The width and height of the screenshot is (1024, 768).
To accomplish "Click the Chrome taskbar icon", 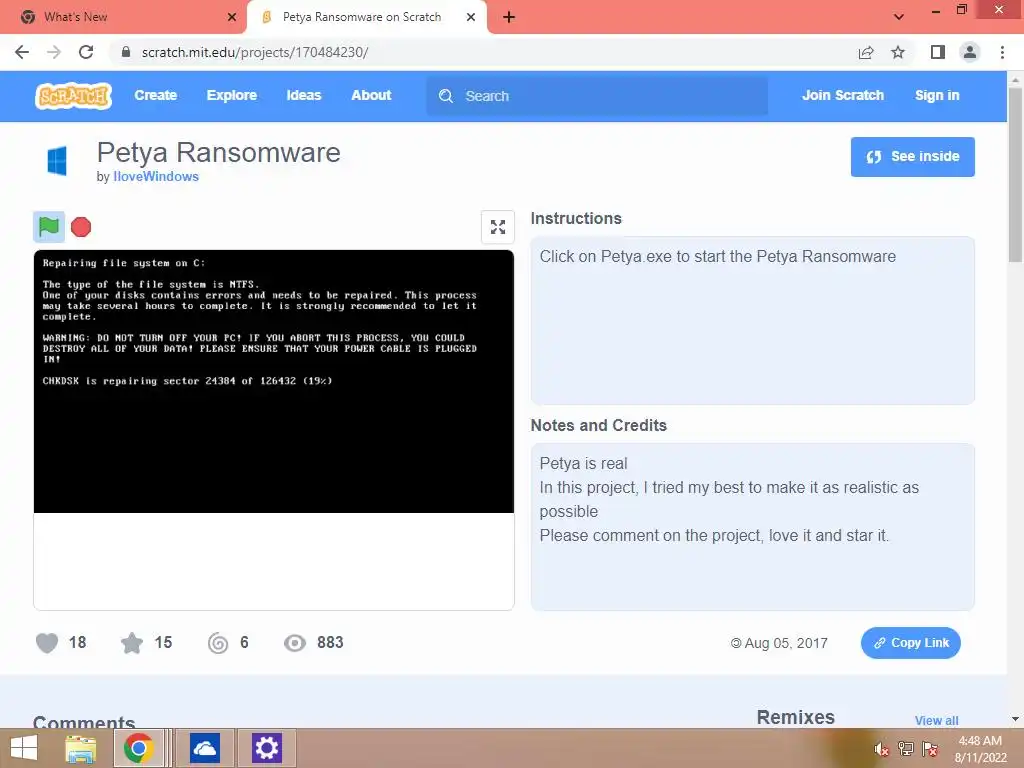I will tap(138, 748).
